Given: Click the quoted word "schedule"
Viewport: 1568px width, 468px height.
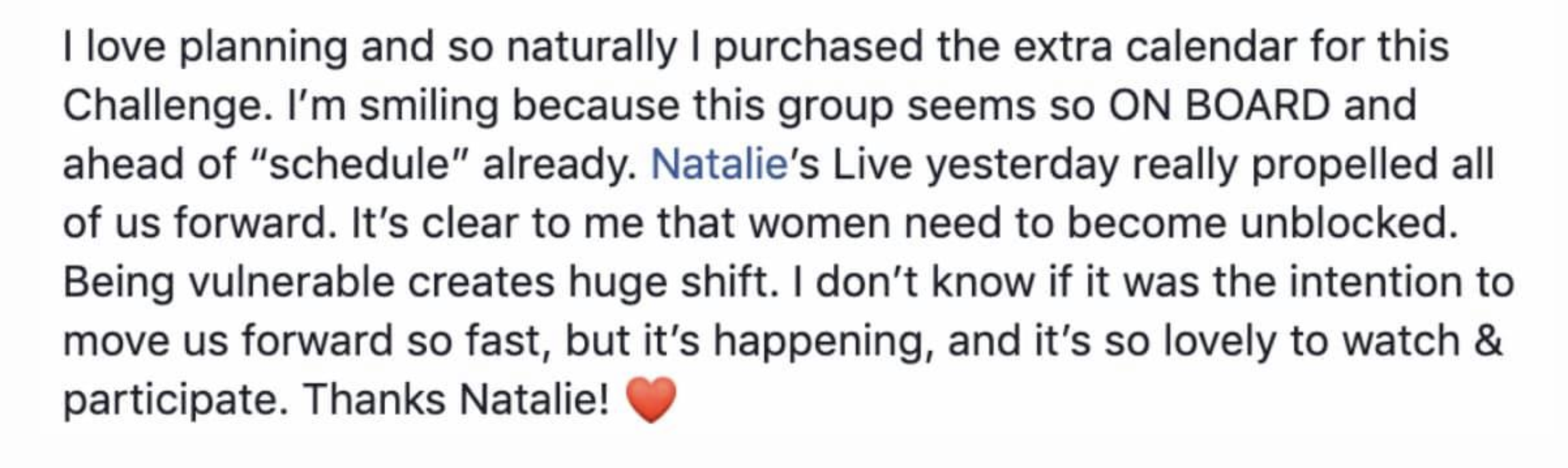Looking at the screenshot, I should tap(359, 164).
